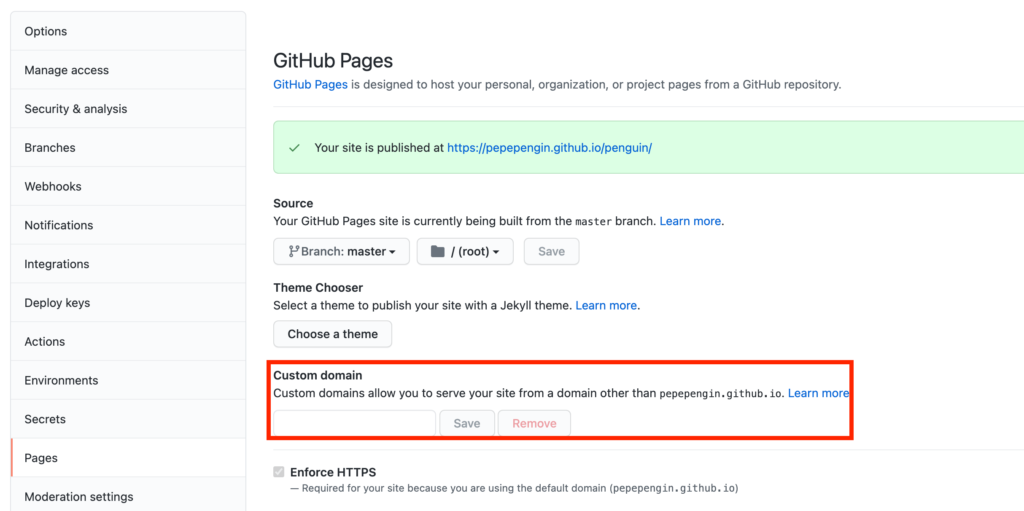Screen dimensions: 1024x511
Task: Open the Branch: master dropdown
Action: pyautogui.click(x=342, y=252)
